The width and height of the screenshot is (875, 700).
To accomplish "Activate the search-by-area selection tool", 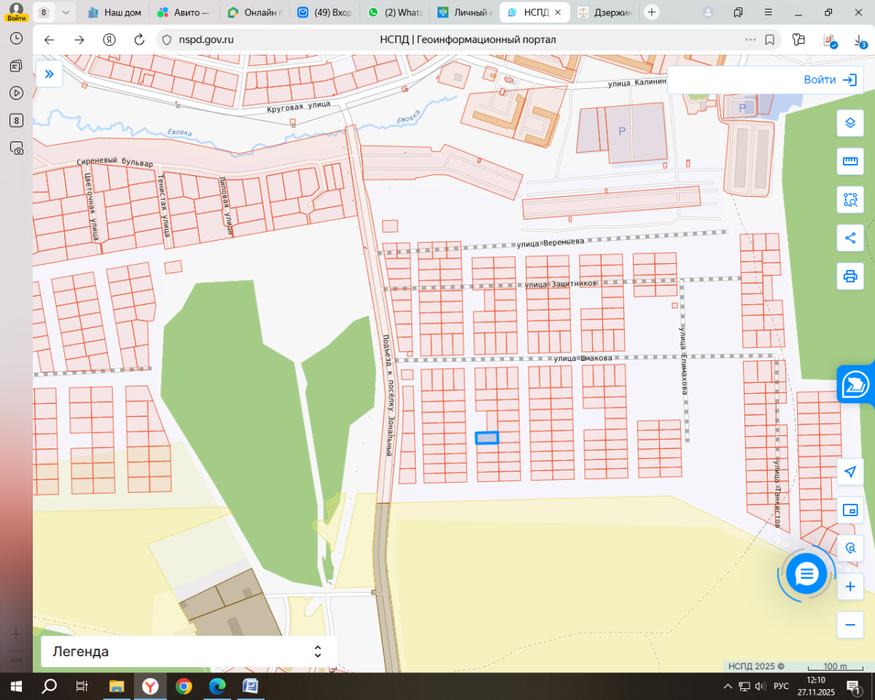I will (850, 200).
